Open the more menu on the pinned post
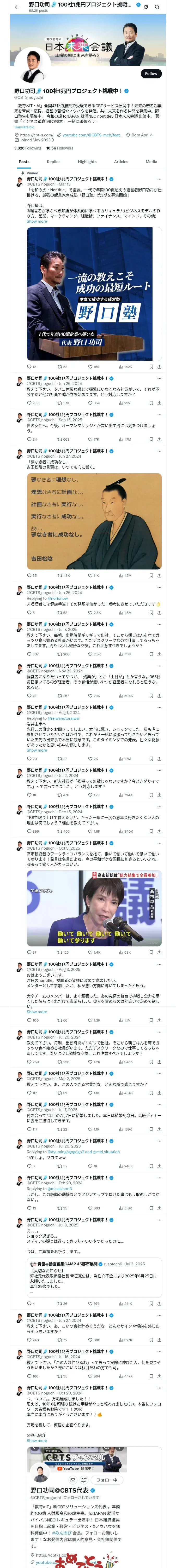Viewport: 176px width, 1568px height. [159, 179]
